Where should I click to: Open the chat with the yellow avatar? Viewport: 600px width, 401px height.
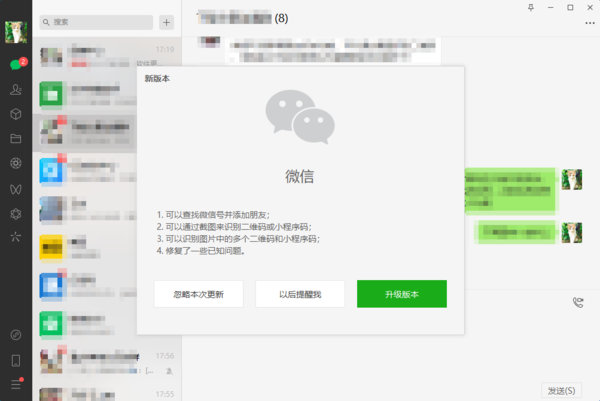tap(85, 248)
